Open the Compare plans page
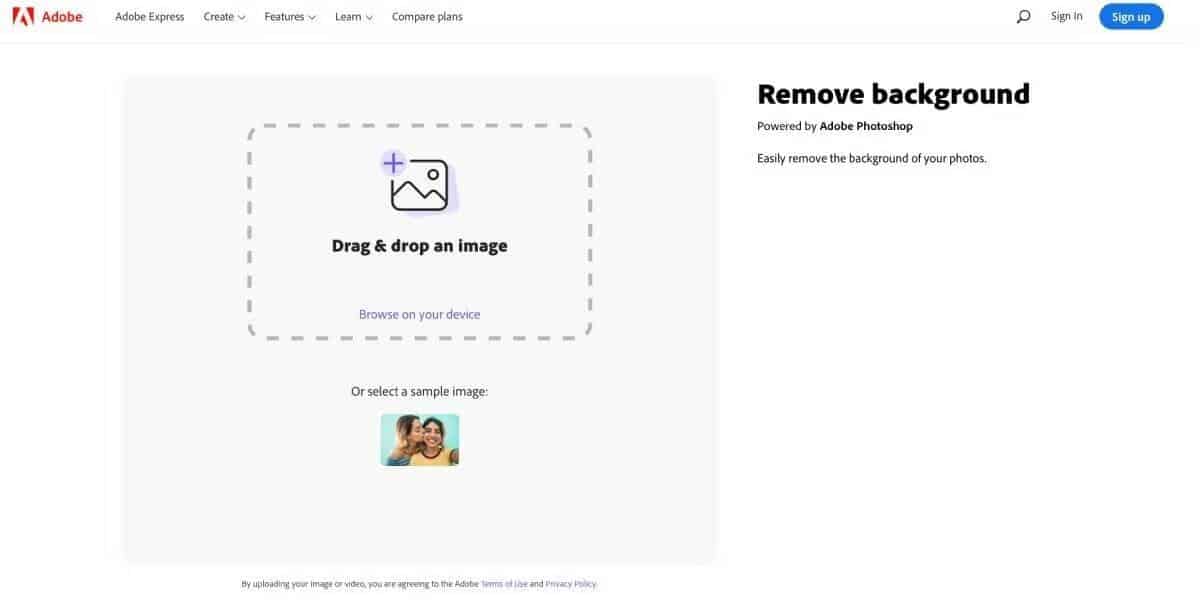Screen dimensions: 1200x615 [x=427, y=17]
